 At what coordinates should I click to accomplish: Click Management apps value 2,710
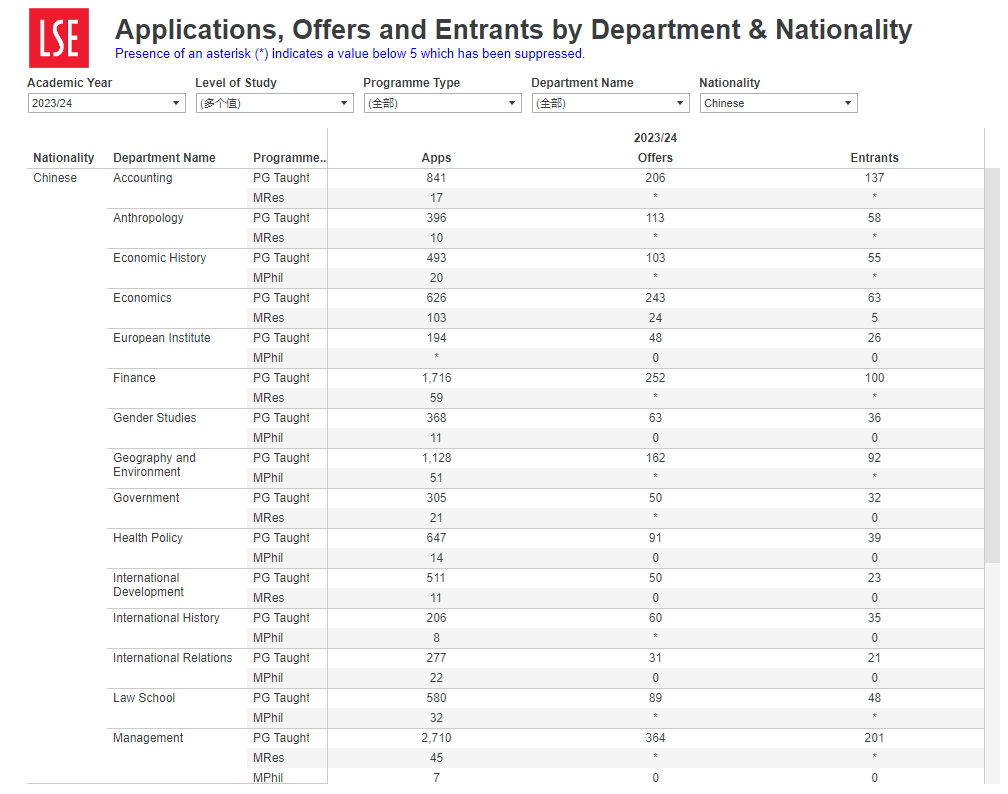click(436, 737)
